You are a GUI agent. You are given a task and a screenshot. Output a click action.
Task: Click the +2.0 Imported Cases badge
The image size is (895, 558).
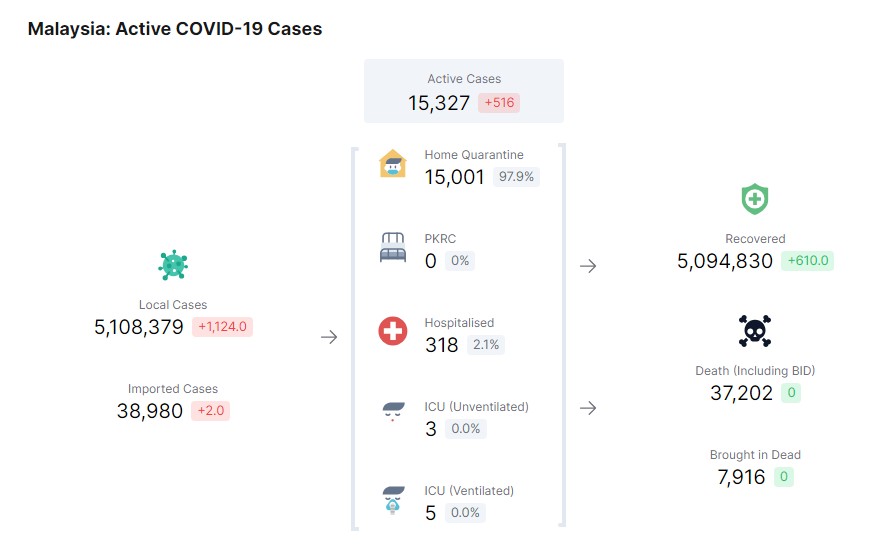pos(210,411)
